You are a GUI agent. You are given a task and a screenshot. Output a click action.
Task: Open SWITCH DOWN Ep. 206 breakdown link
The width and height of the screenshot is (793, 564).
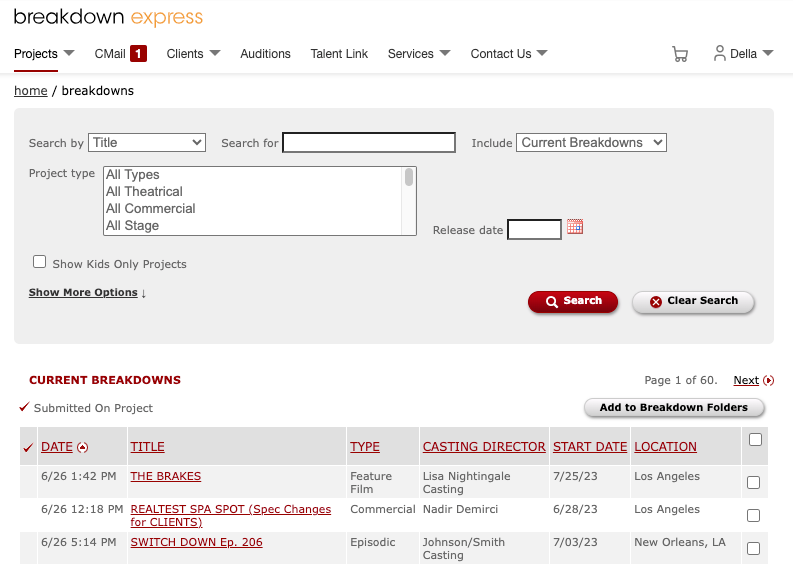196,542
